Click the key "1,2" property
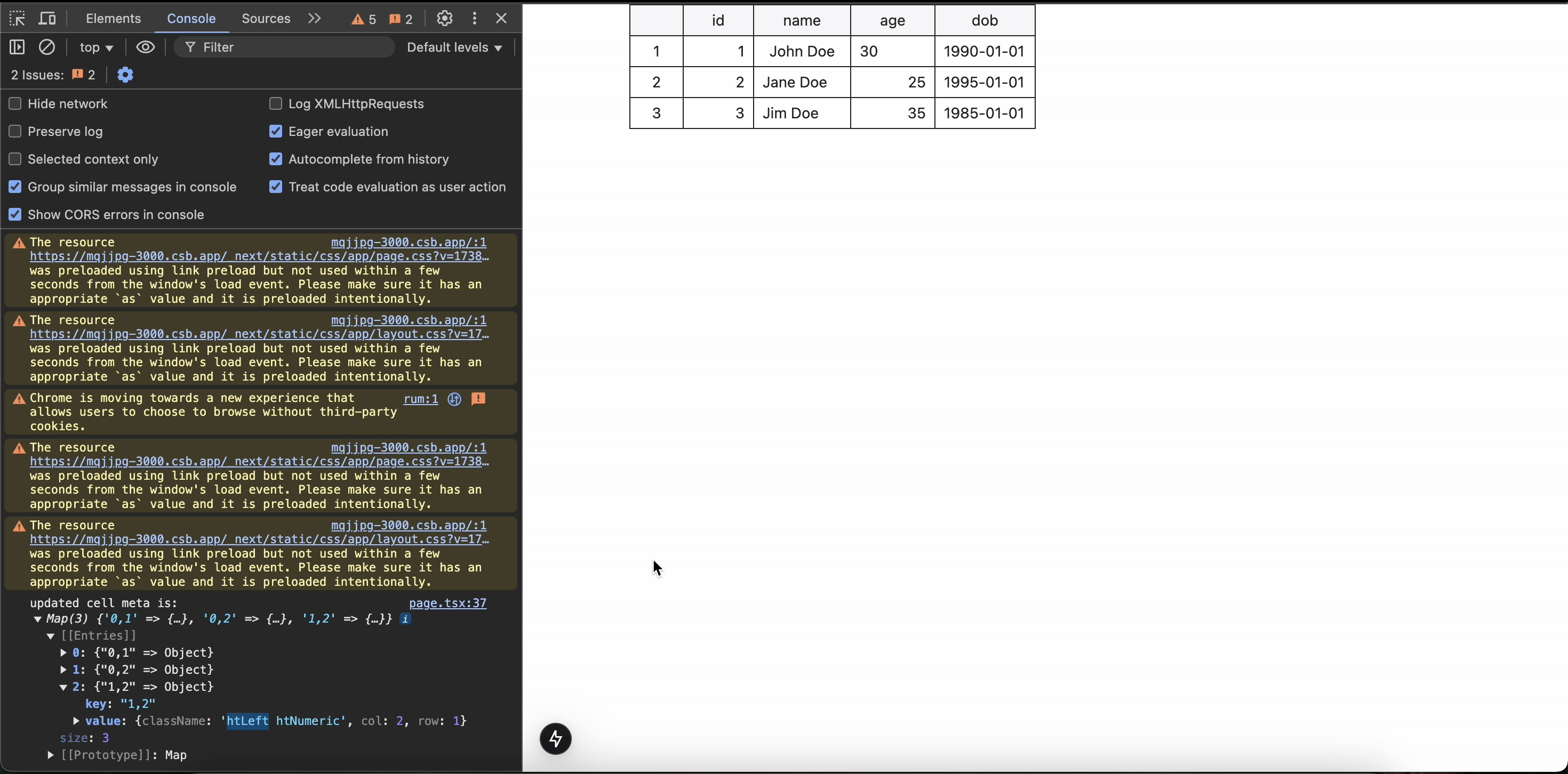 121,704
